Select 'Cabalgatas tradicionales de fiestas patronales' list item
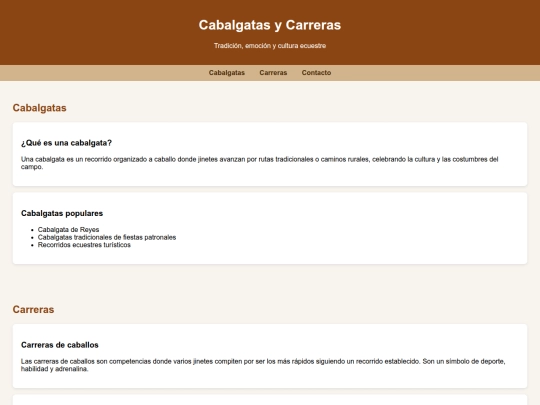This screenshot has width=540, height=405. [107, 237]
